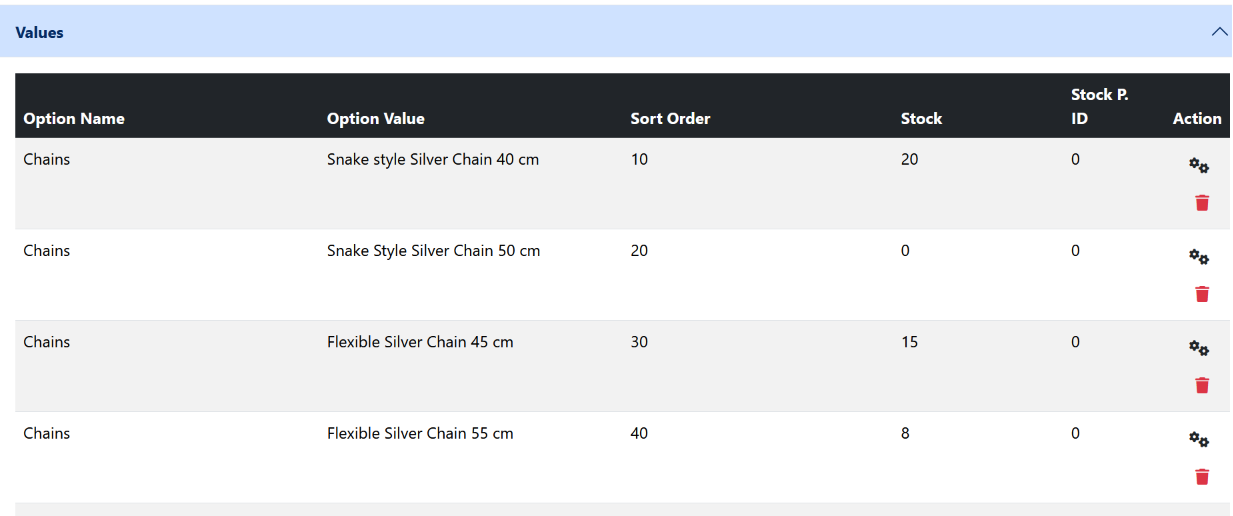Open settings gears for Snake style 40 cm

click(1199, 166)
